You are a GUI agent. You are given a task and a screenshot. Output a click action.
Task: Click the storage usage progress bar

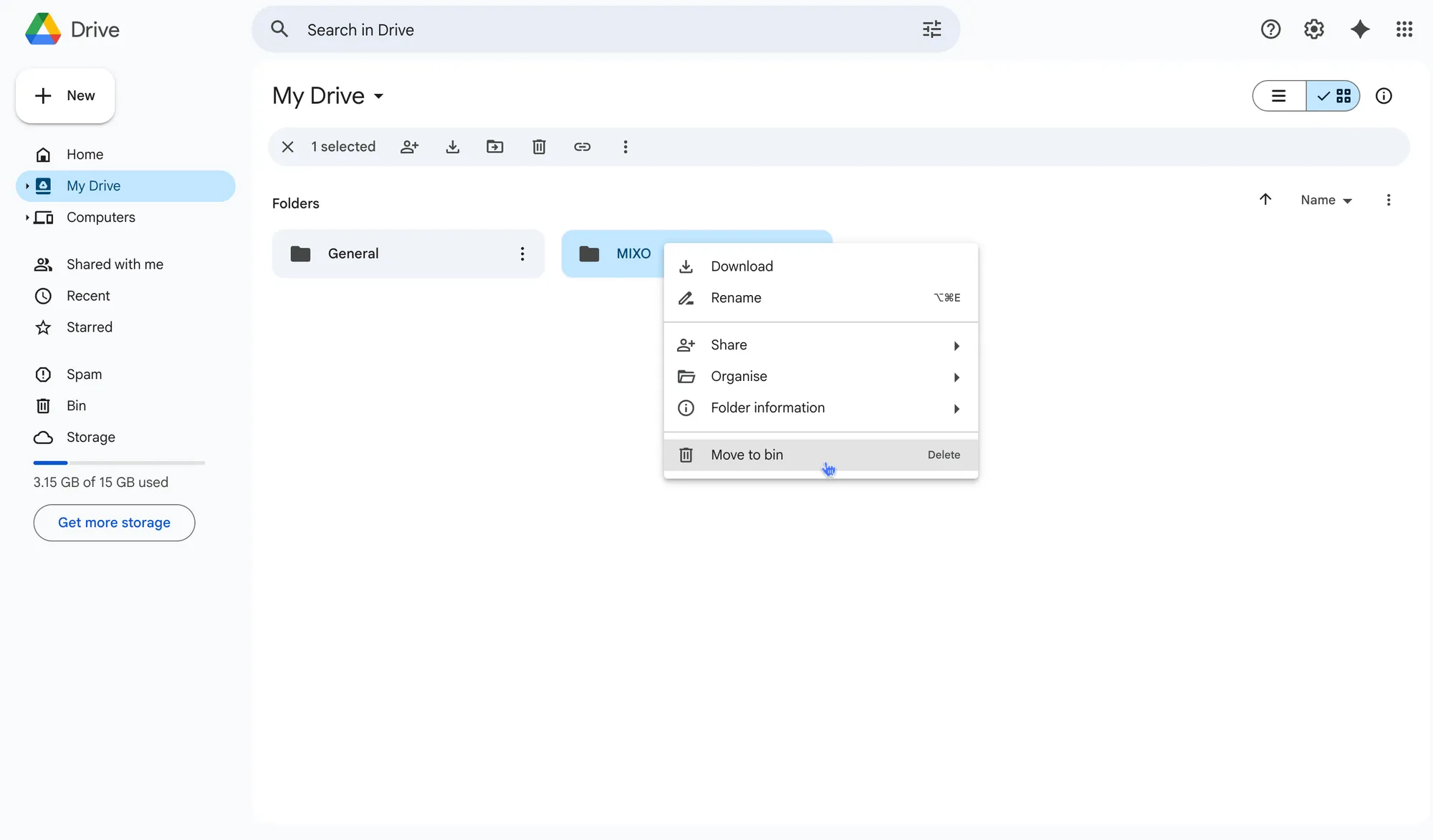(x=119, y=463)
